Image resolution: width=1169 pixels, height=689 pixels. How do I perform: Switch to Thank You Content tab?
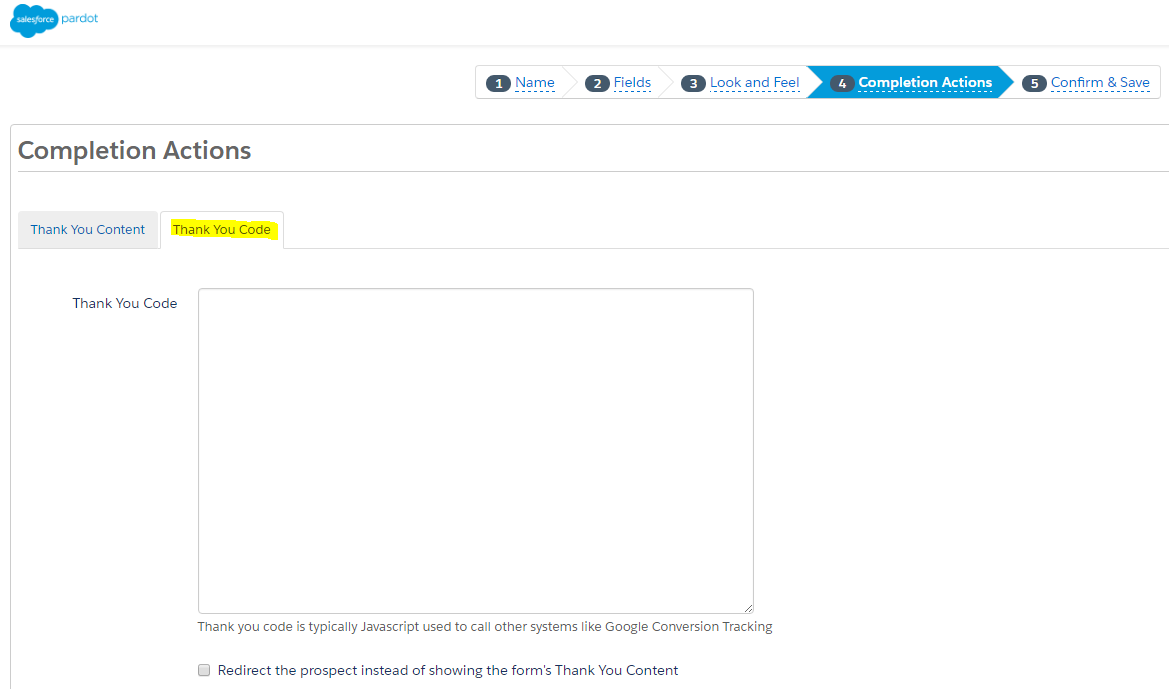click(x=88, y=230)
